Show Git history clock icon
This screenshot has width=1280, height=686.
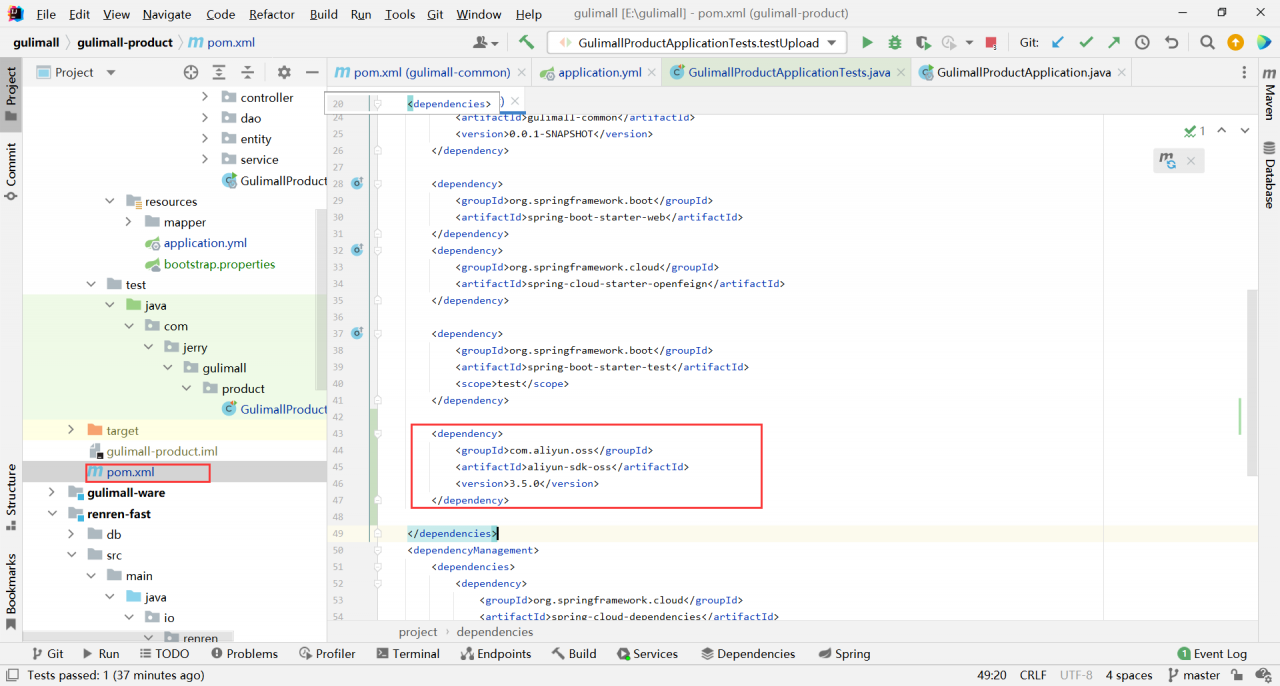pos(1142,42)
